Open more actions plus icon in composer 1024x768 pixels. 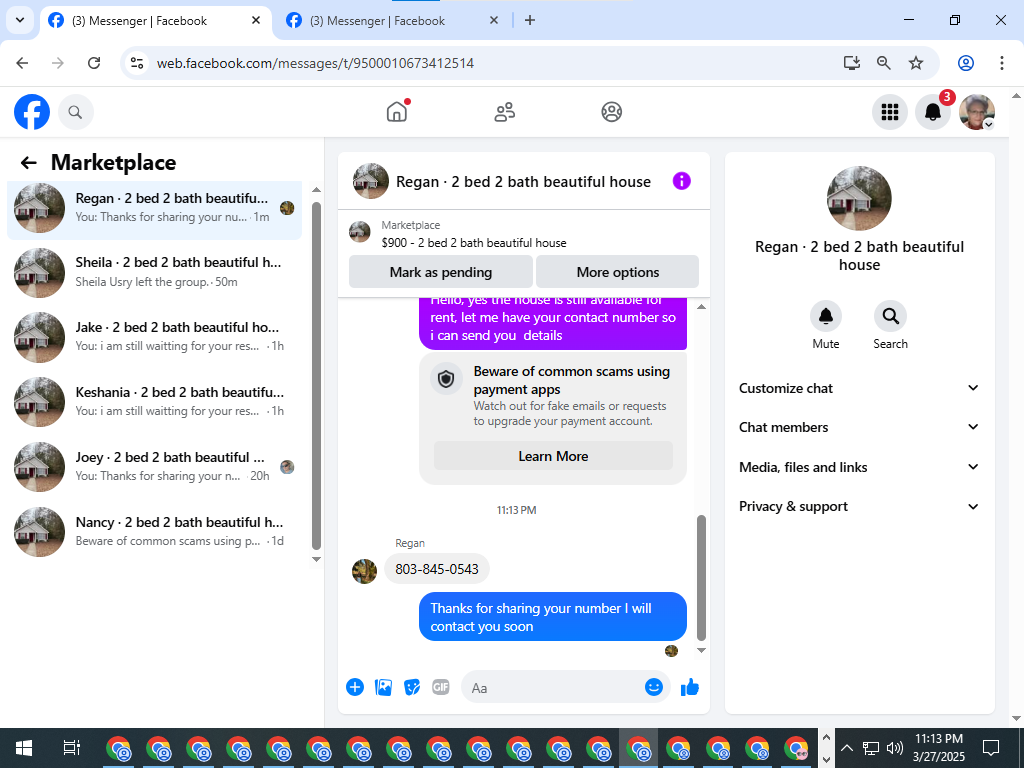pyautogui.click(x=355, y=687)
